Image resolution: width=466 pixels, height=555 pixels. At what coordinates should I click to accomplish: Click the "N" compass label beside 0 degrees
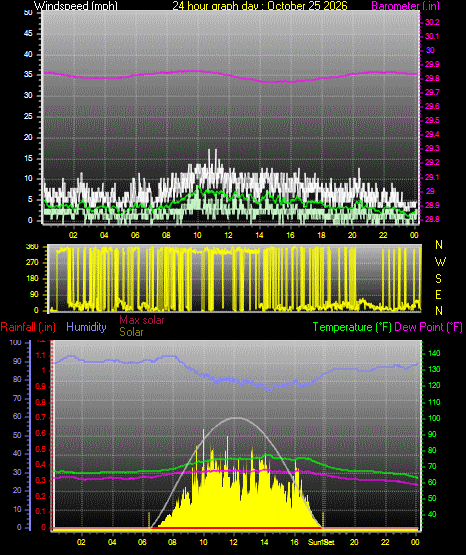(x=439, y=310)
